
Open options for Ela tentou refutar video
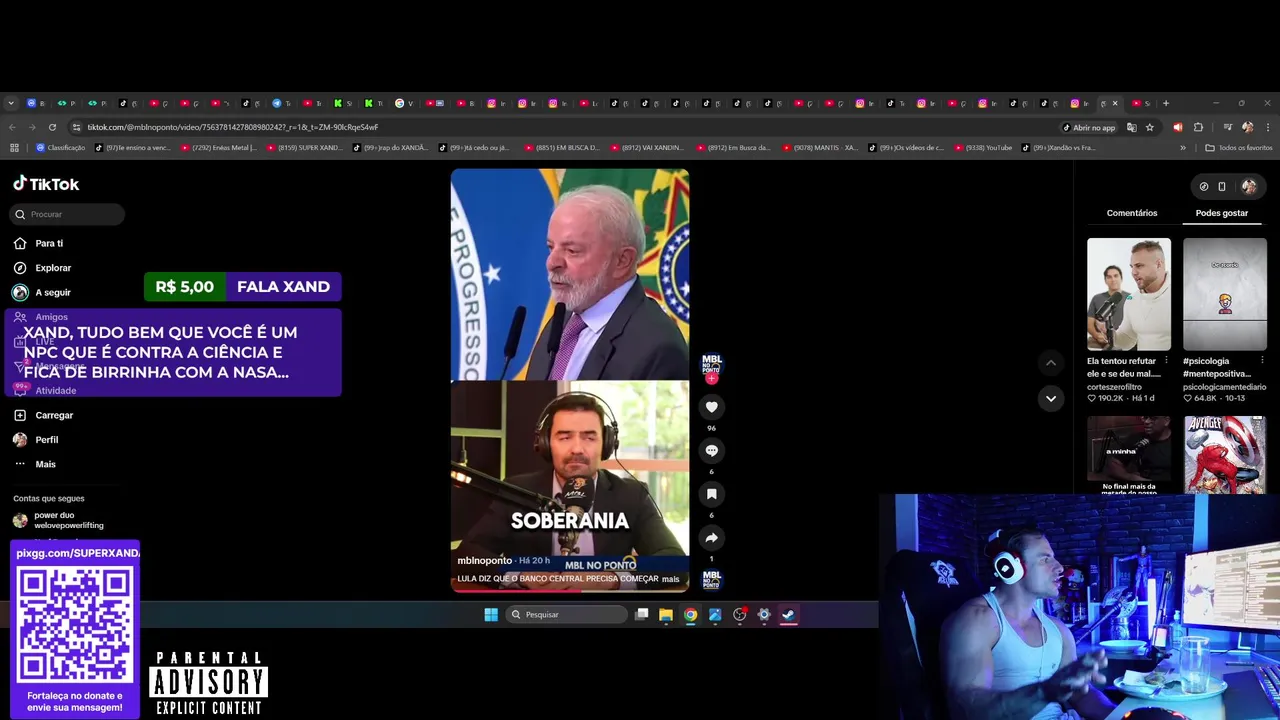tap(1167, 361)
